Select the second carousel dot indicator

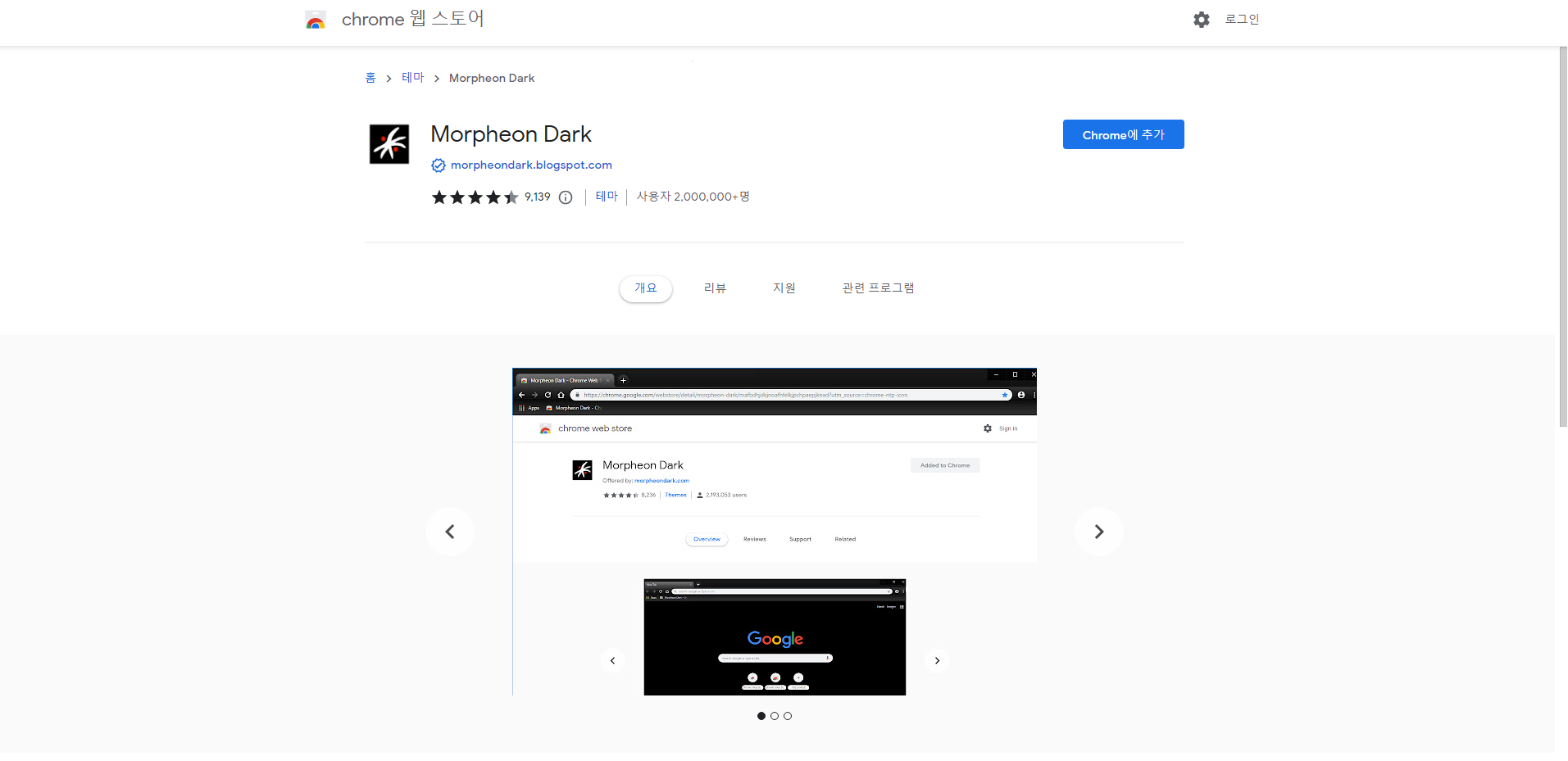click(775, 716)
